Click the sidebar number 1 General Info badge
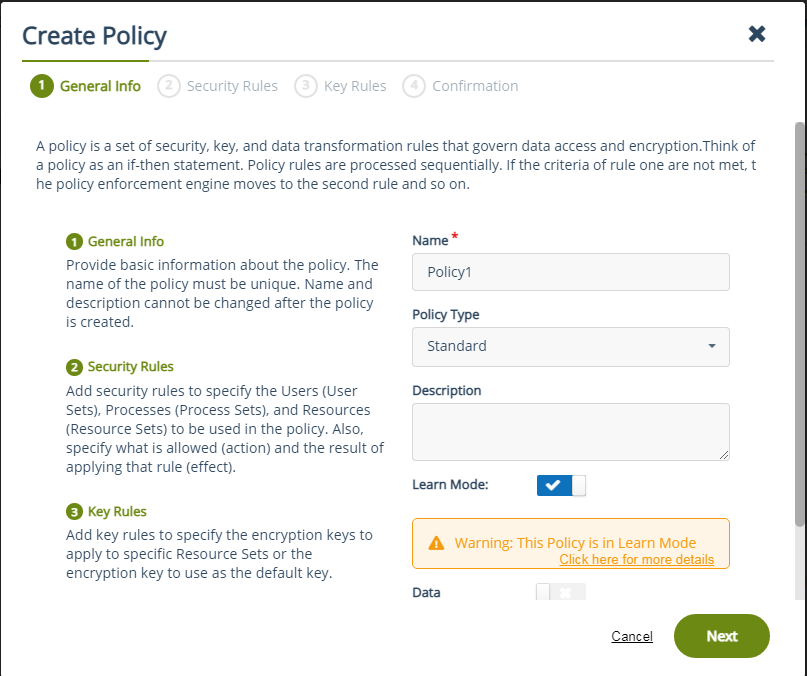 click(74, 242)
